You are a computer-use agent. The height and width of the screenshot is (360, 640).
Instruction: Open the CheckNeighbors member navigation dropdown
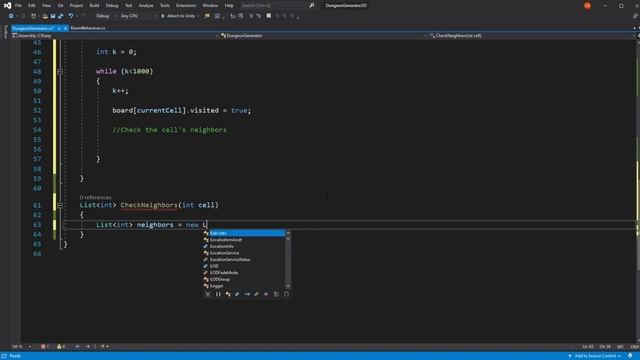pos(532,36)
